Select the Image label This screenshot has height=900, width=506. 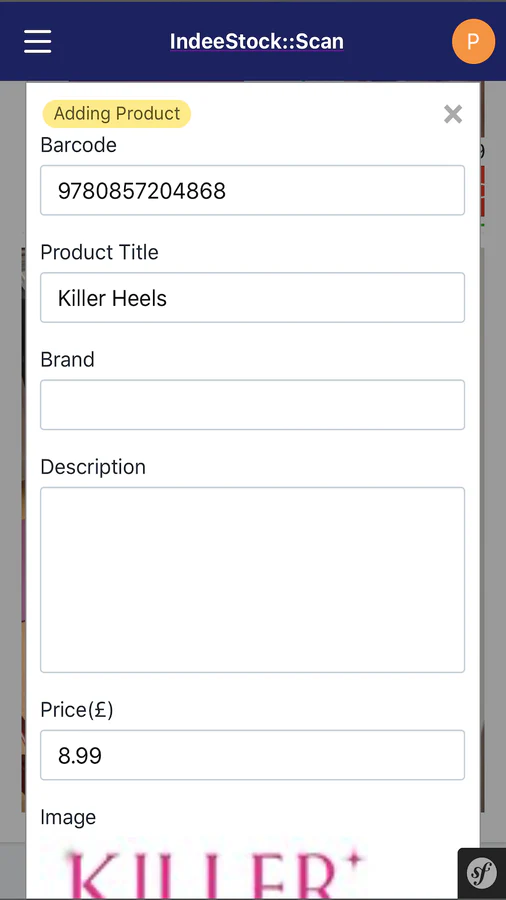click(x=68, y=817)
